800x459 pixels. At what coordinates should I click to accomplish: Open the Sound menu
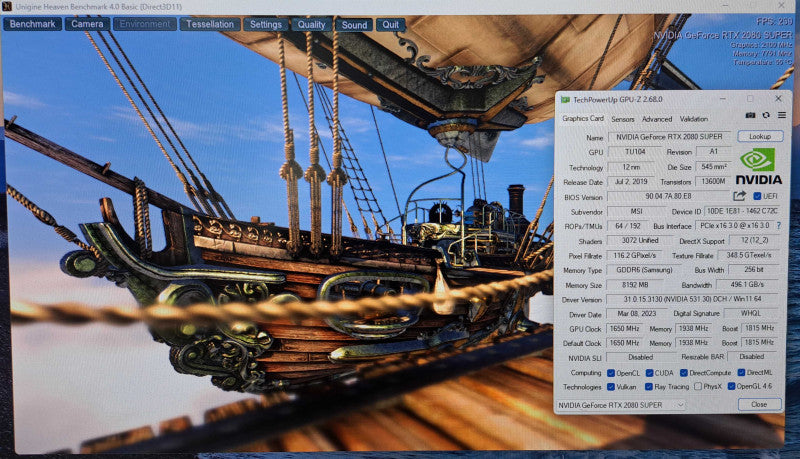point(354,24)
